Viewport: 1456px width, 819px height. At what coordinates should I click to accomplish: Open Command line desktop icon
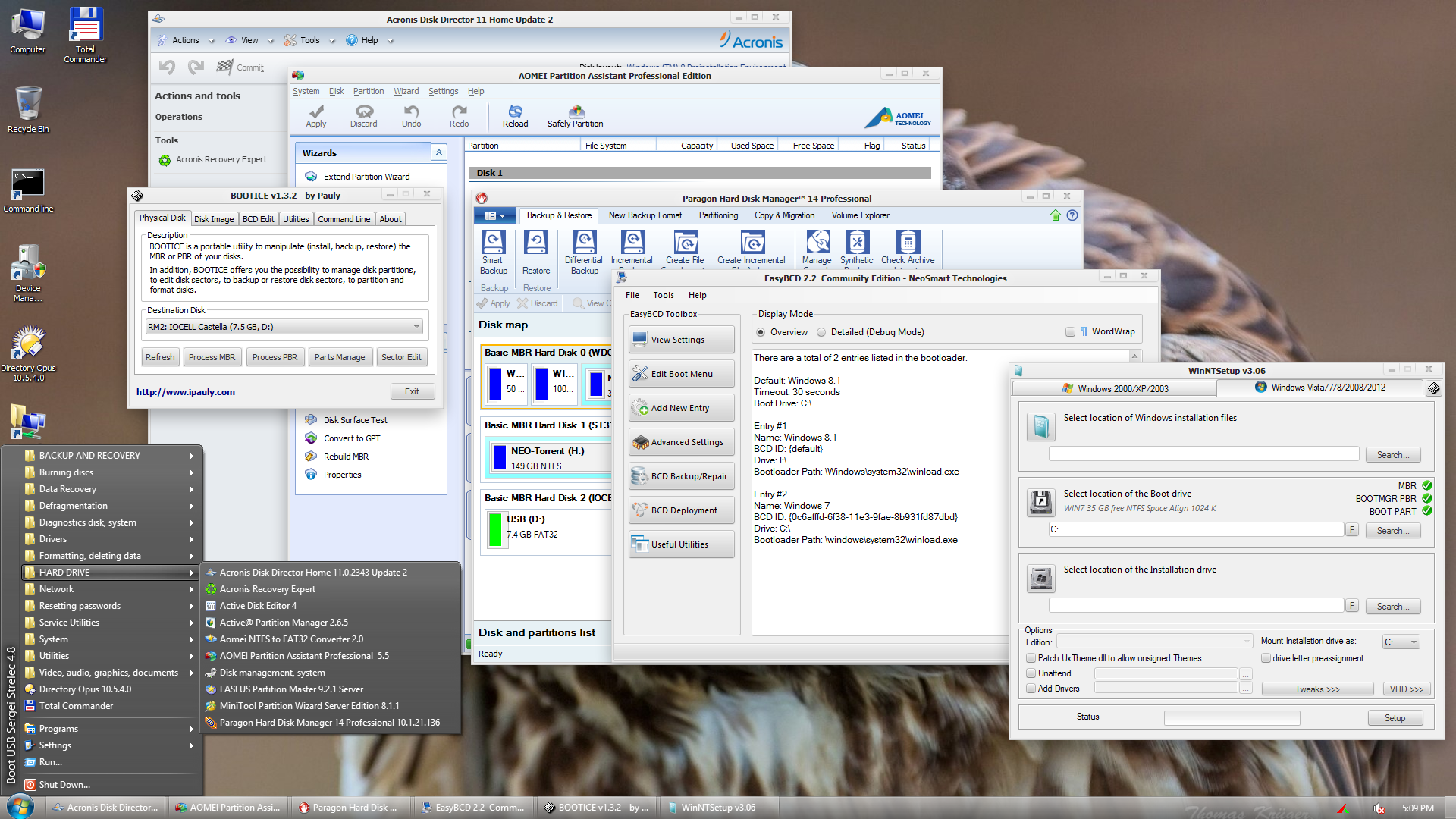[x=28, y=190]
